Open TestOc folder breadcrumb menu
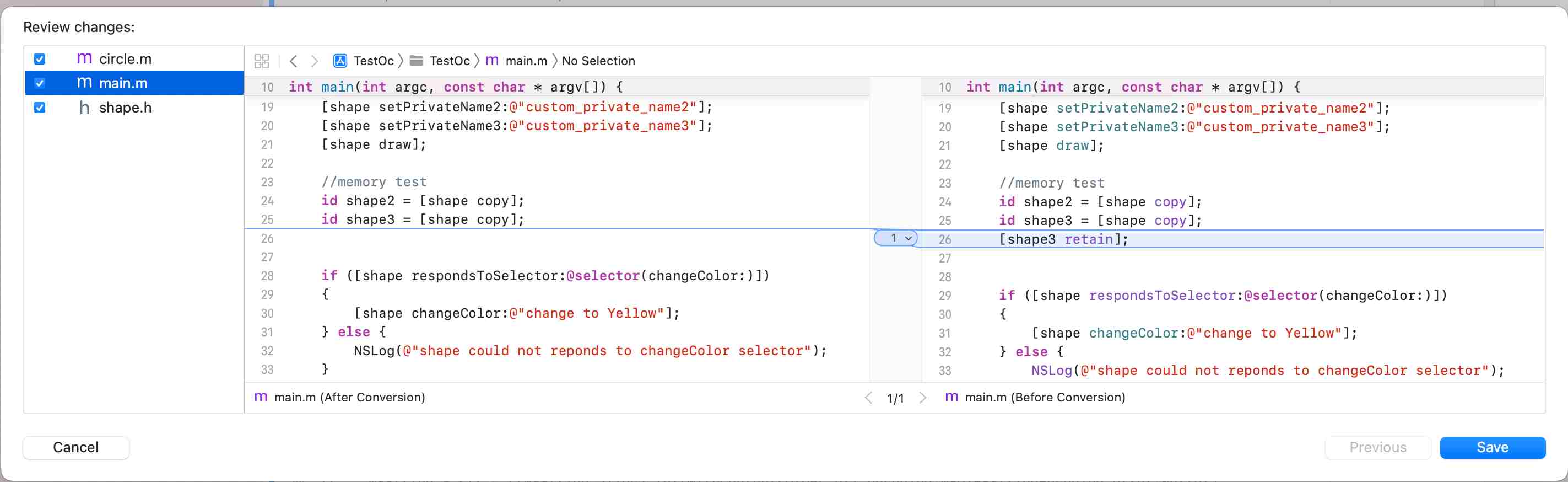Viewport: 1568px width, 482px height. coord(449,61)
